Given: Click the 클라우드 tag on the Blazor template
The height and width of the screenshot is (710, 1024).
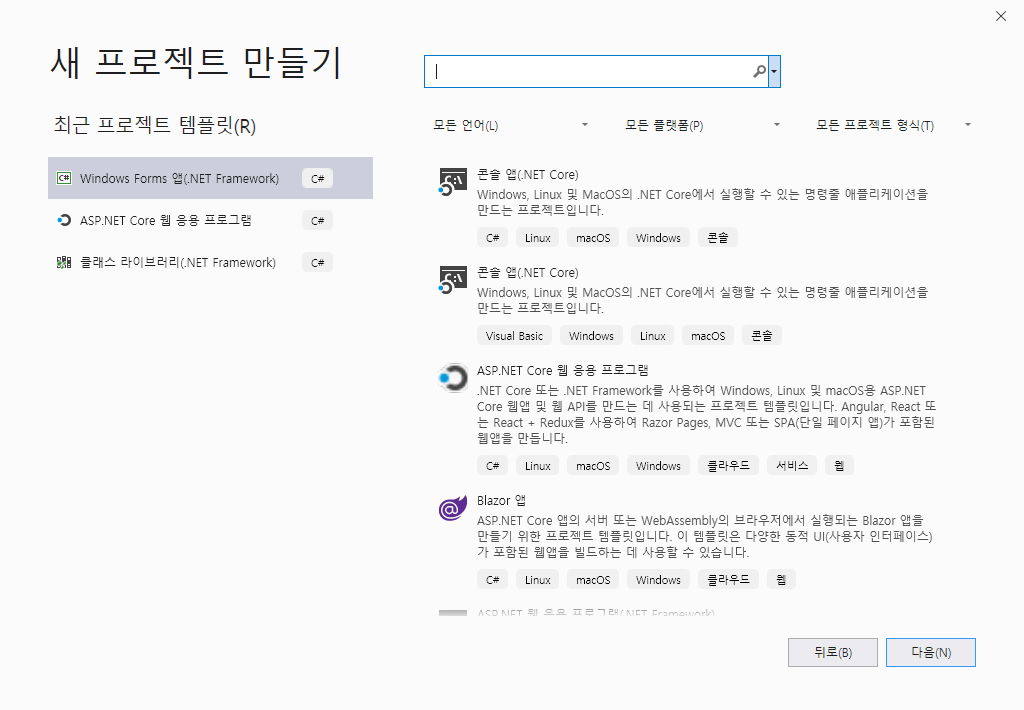Looking at the screenshot, I should coord(728,579).
